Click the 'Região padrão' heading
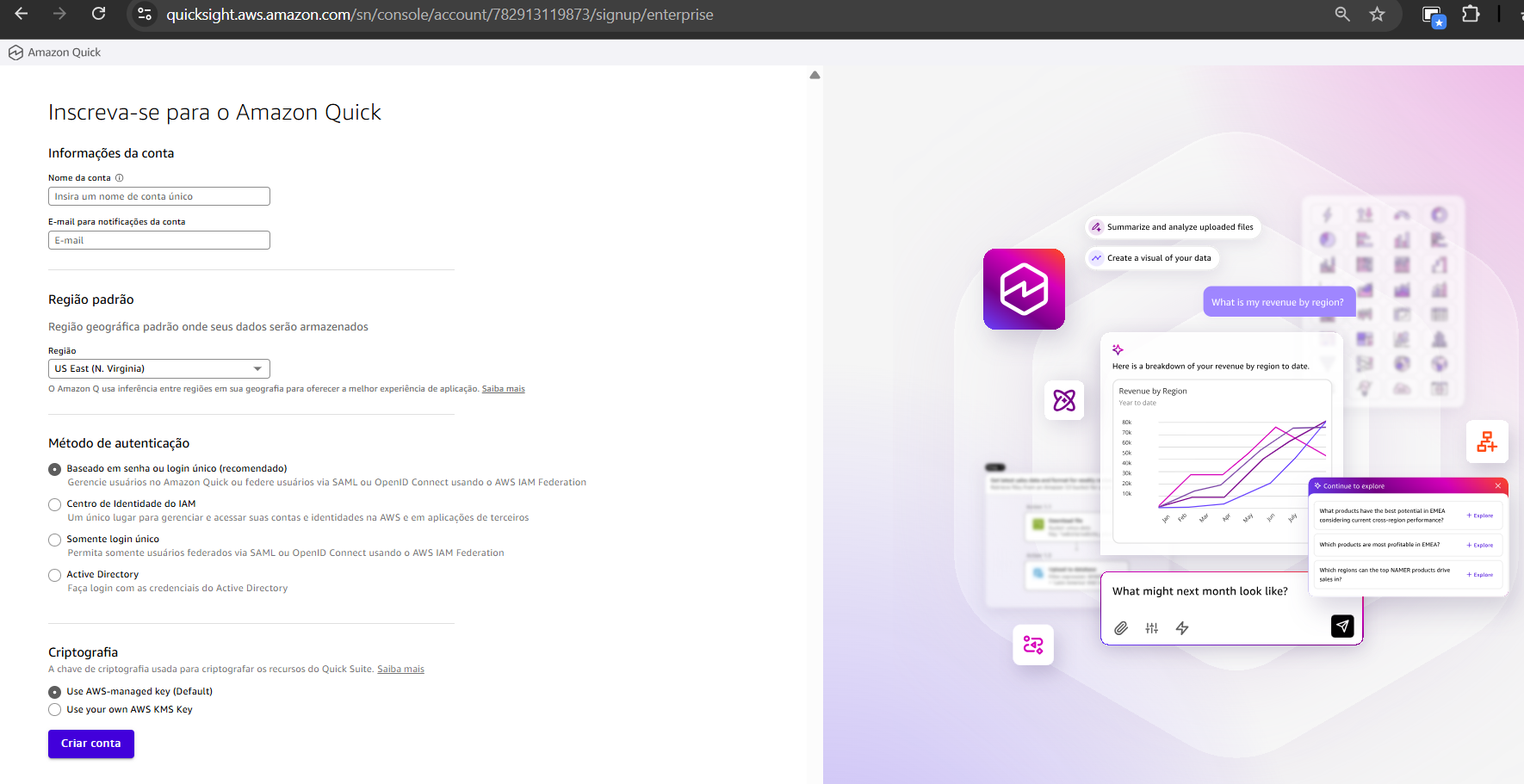Screen dimensions: 1524x784 pos(91,299)
